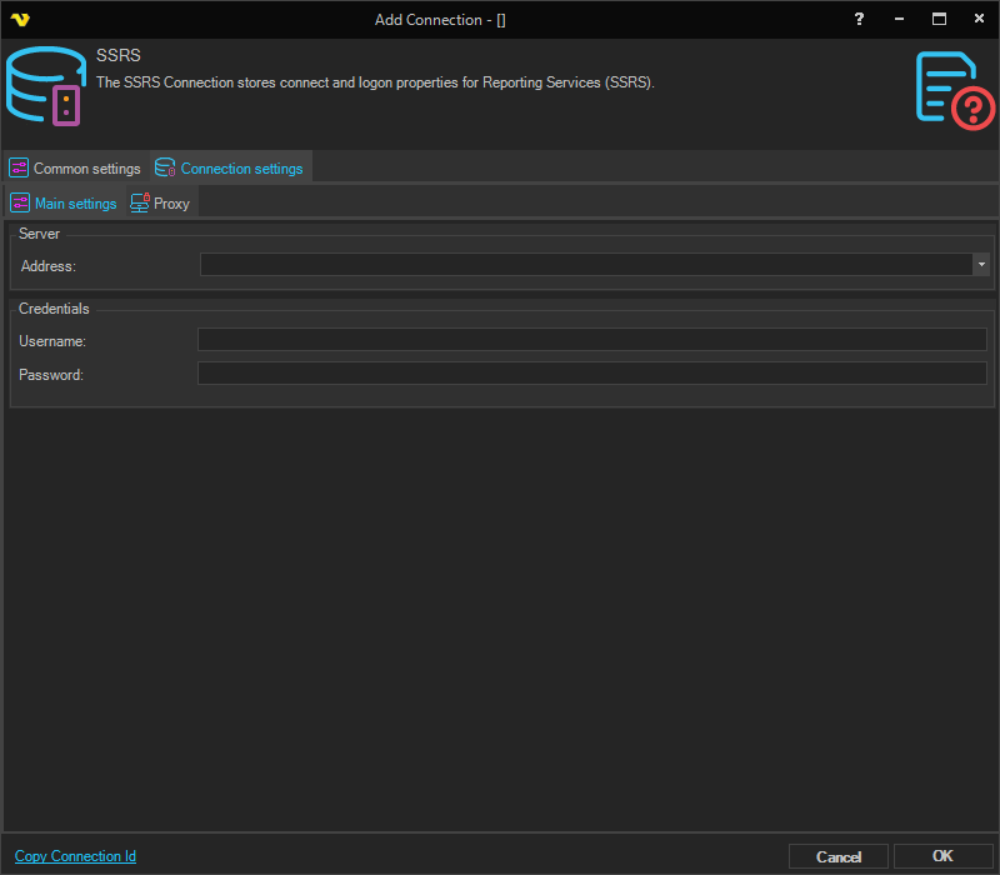Image resolution: width=1000 pixels, height=875 pixels.
Task: Click into the Username text field
Action: 592,341
